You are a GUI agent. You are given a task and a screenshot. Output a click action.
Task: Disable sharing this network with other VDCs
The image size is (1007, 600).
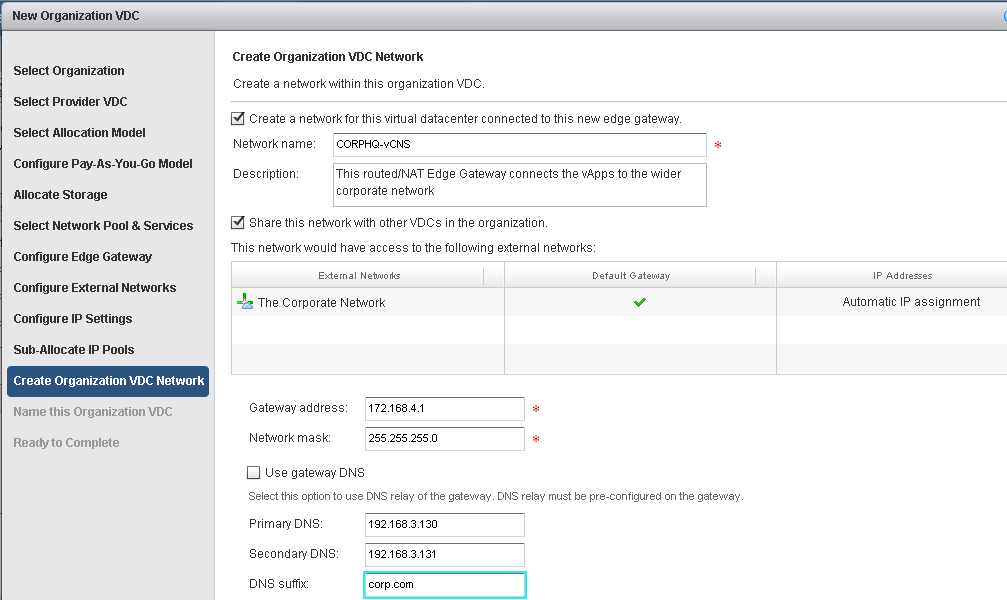coord(238,222)
